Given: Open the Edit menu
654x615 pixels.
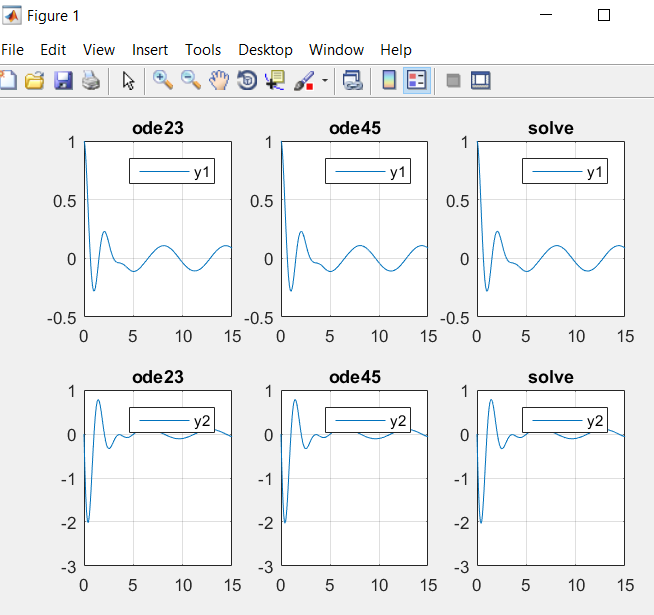Looking at the screenshot, I should point(53,50).
